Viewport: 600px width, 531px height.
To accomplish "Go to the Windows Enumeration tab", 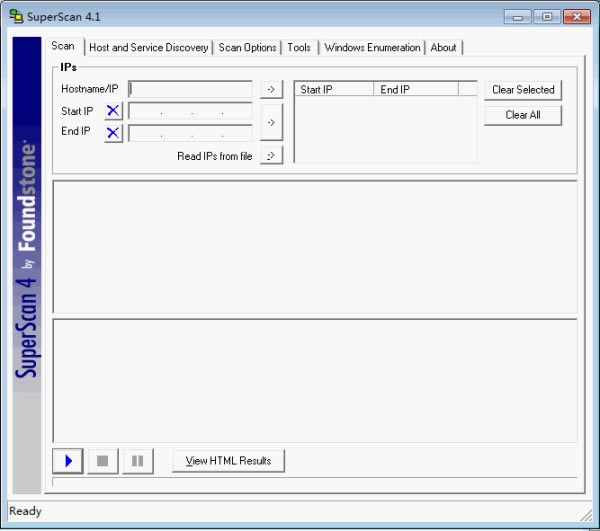I will point(372,47).
